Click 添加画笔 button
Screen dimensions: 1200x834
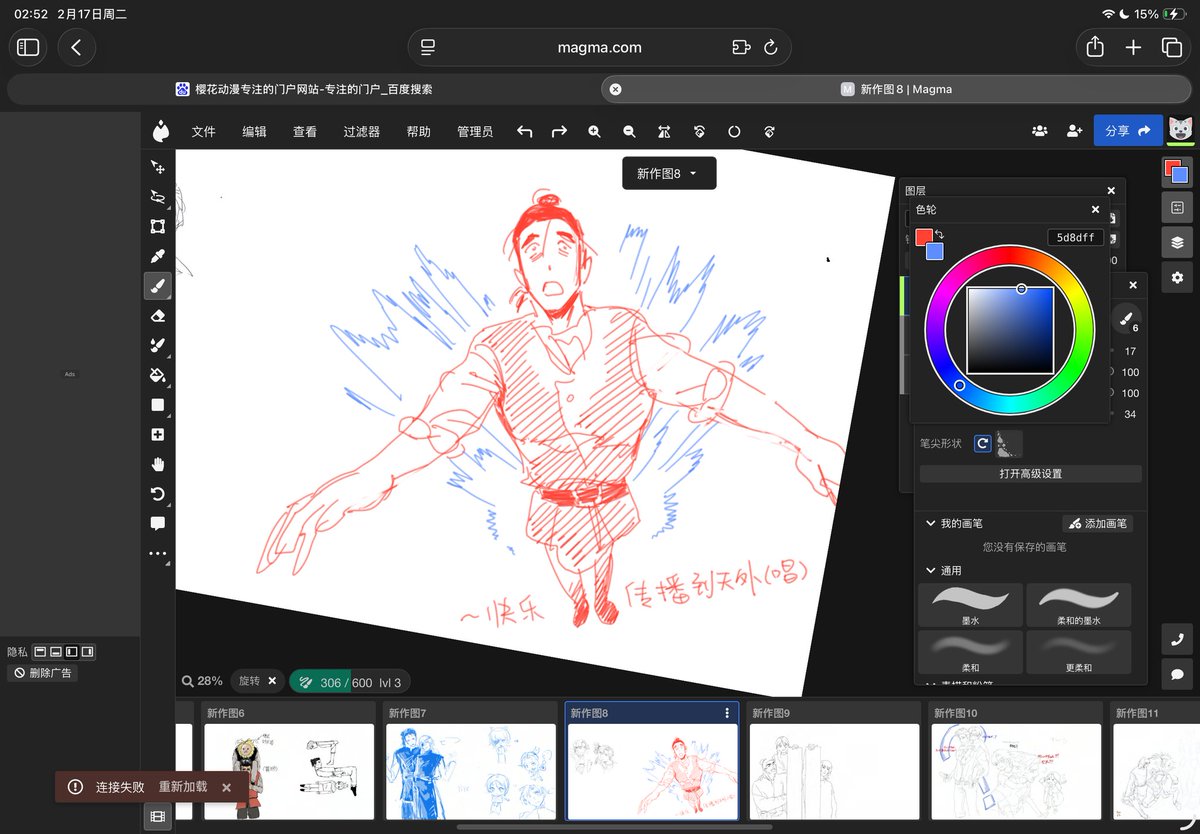click(x=1097, y=523)
